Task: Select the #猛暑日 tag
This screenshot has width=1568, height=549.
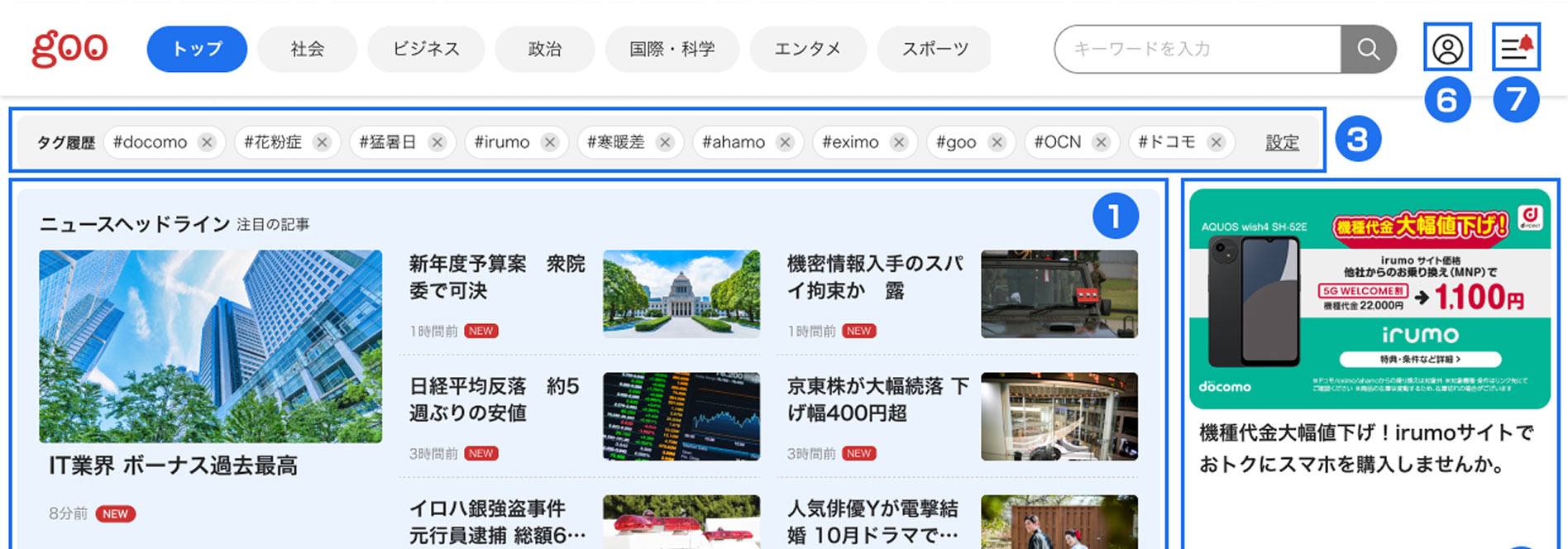Action: click(388, 142)
